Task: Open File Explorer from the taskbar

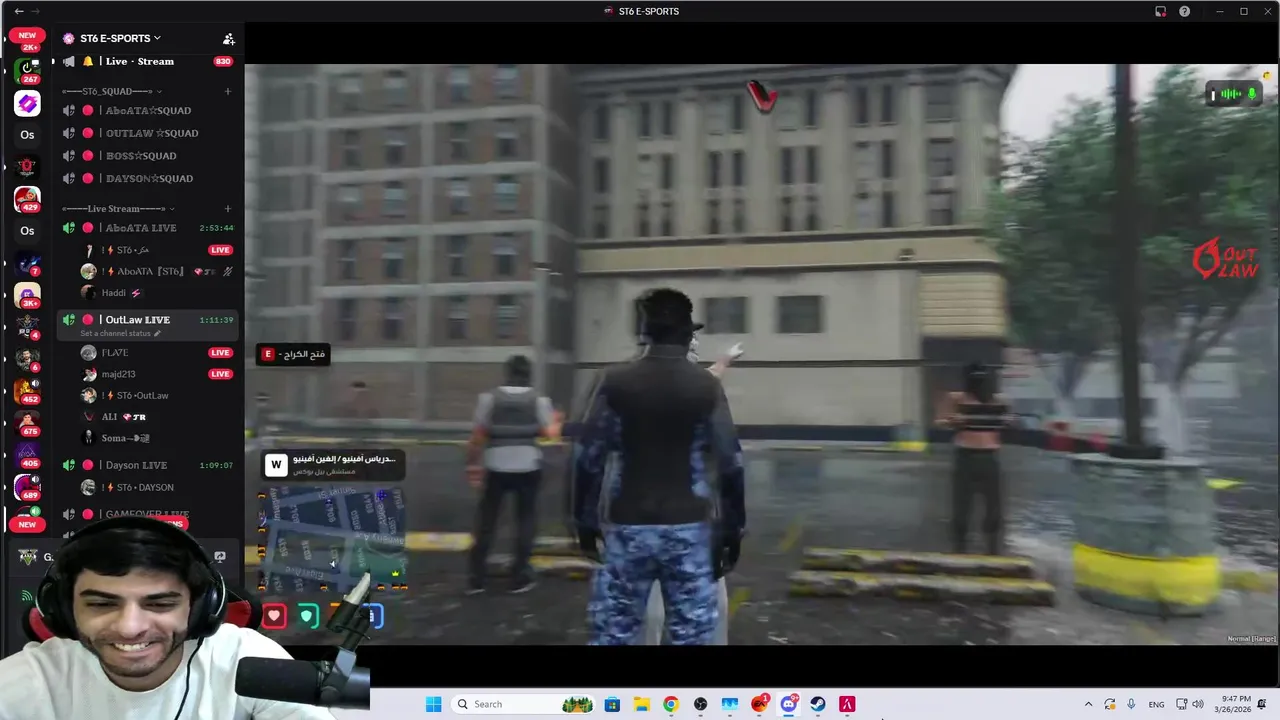Action: coord(641,704)
